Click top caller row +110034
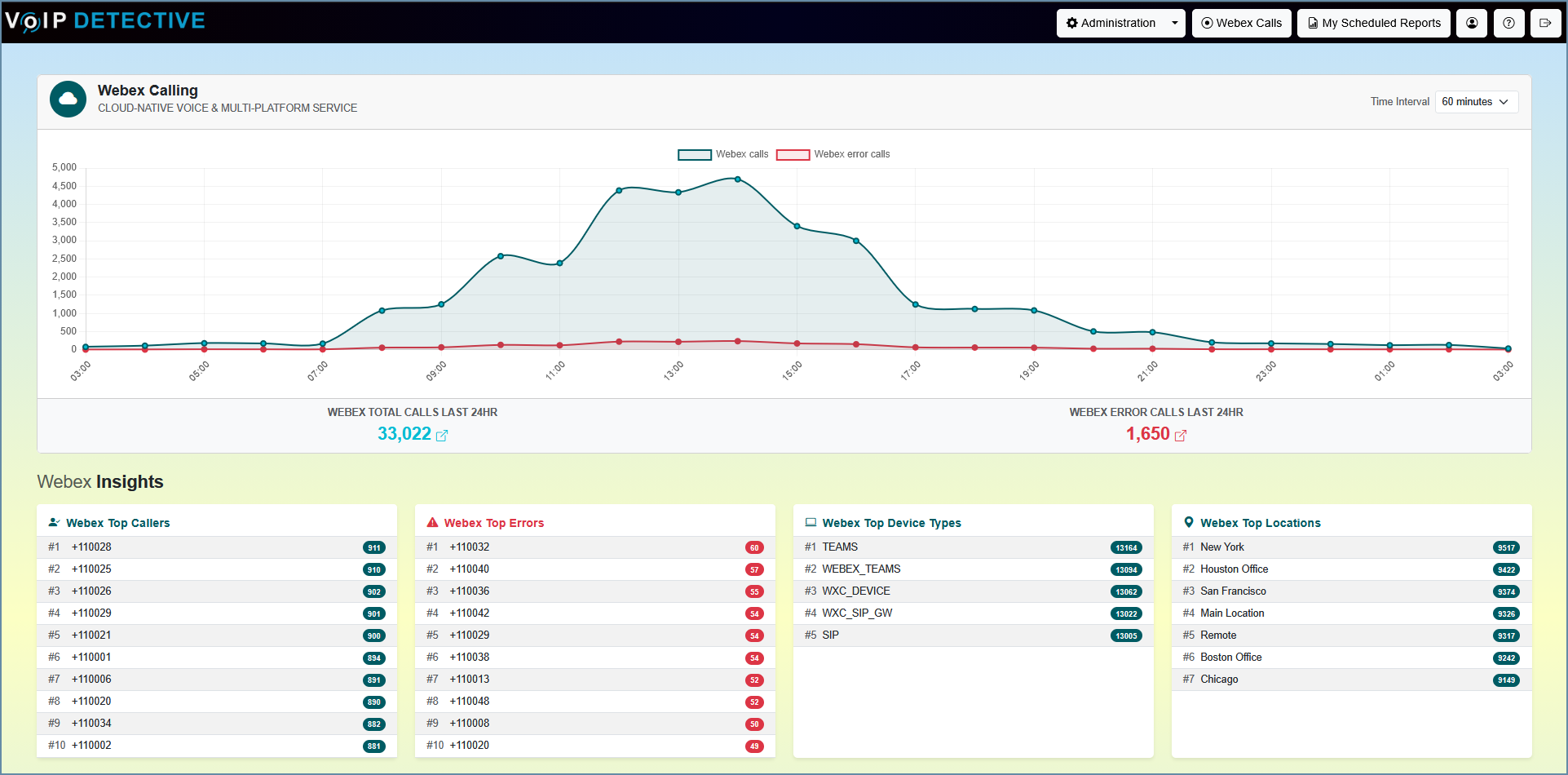The width and height of the screenshot is (1568, 775). 217,724
